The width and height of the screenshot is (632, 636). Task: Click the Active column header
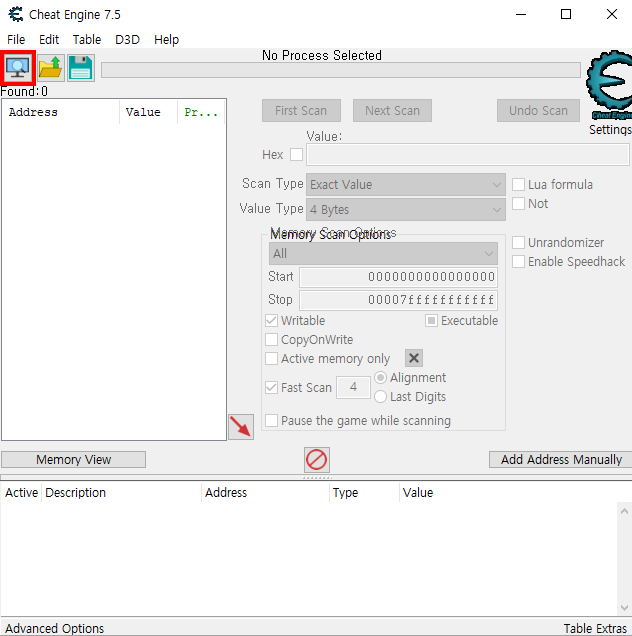click(x=21, y=492)
